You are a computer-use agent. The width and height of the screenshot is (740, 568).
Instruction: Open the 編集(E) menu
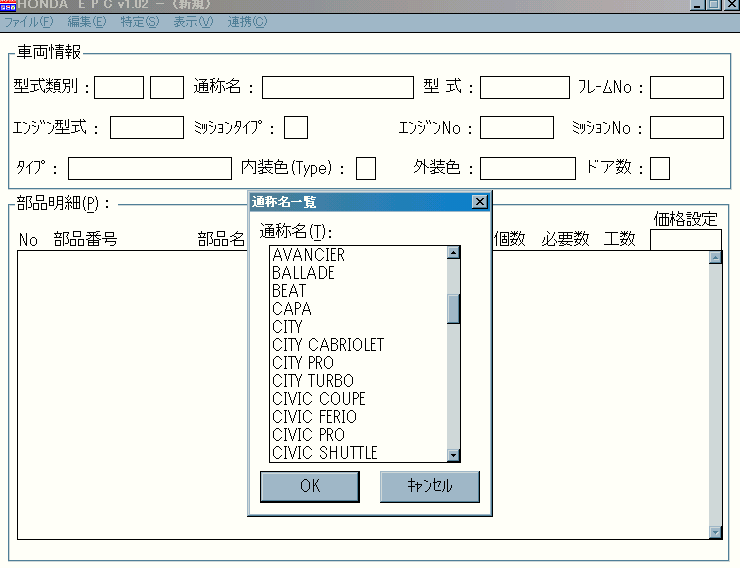coord(87,22)
